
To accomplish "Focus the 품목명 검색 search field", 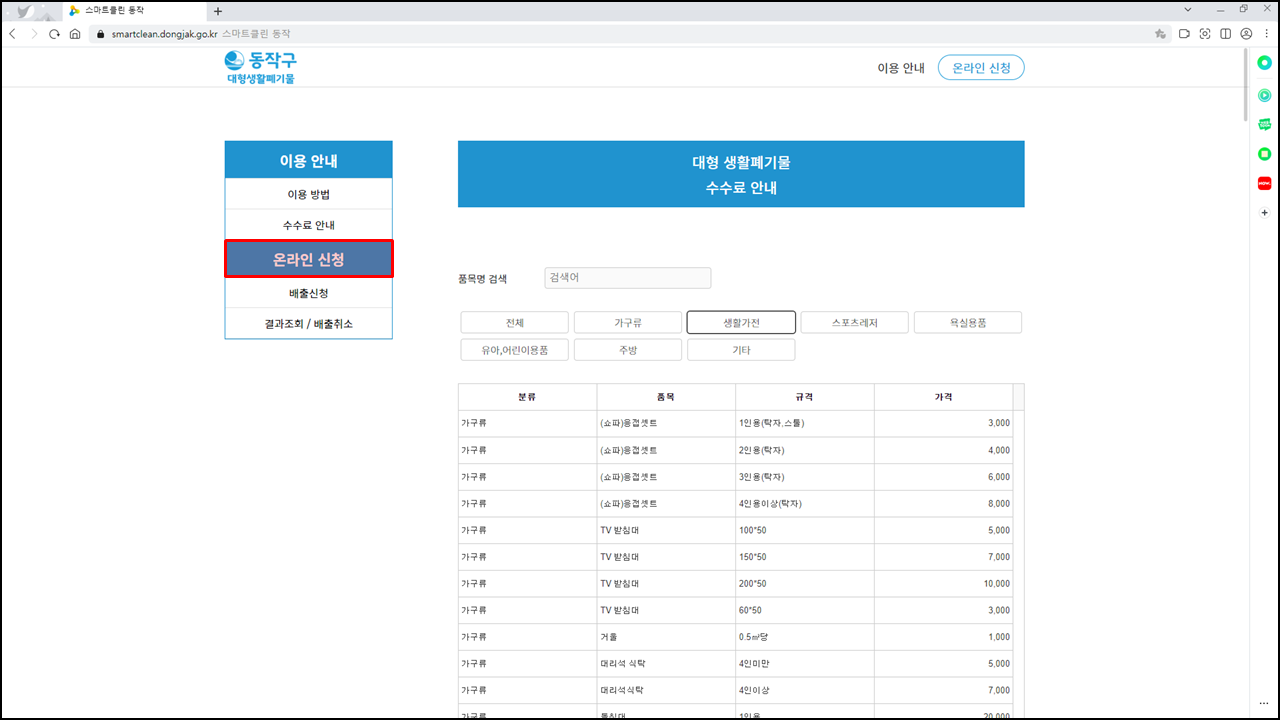I will pyautogui.click(x=628, y=278).
